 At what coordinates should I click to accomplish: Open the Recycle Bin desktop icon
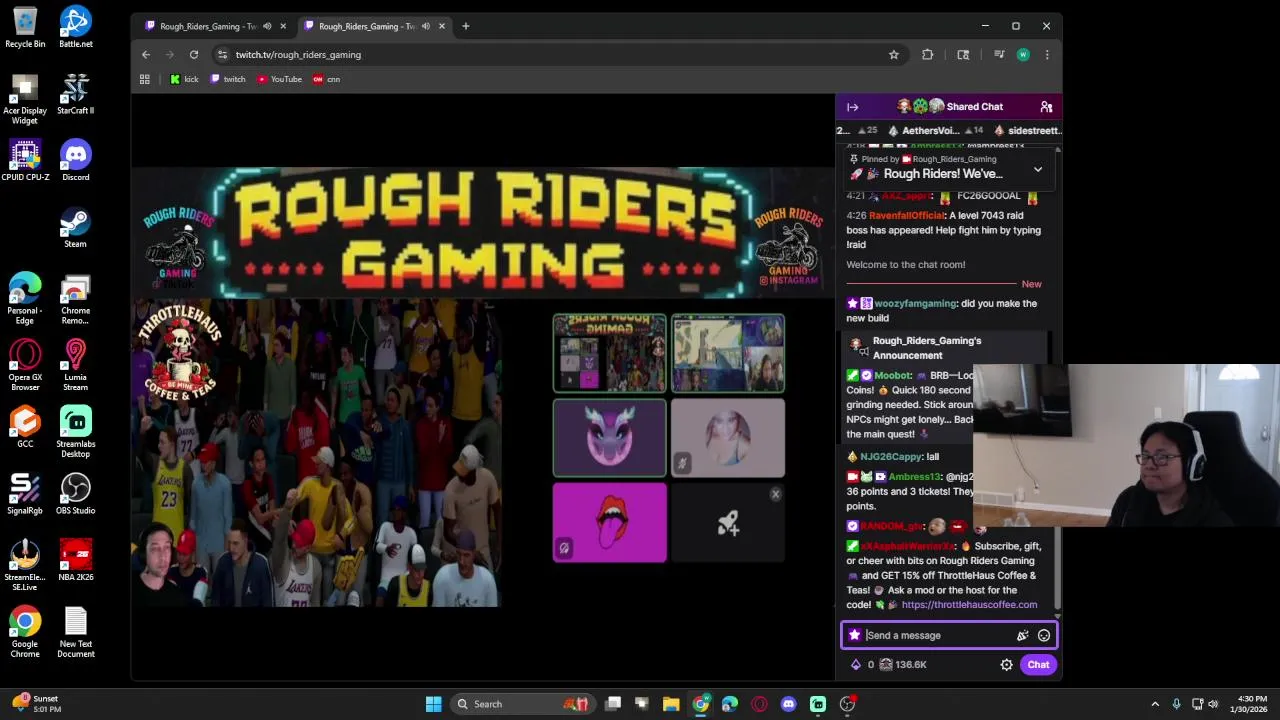coord(25,27)
